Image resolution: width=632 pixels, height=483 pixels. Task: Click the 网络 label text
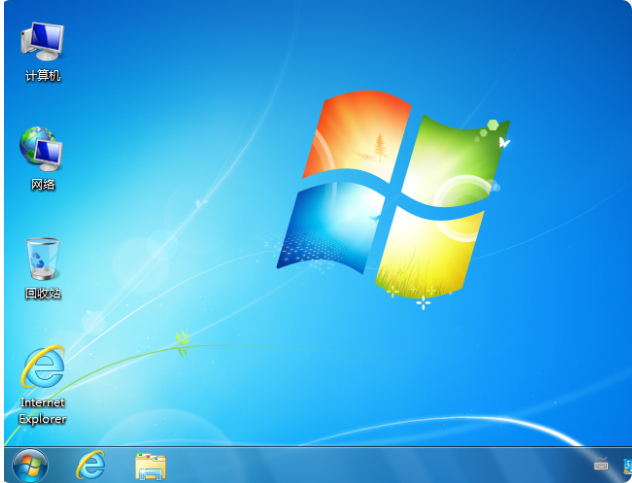[42, 185]
